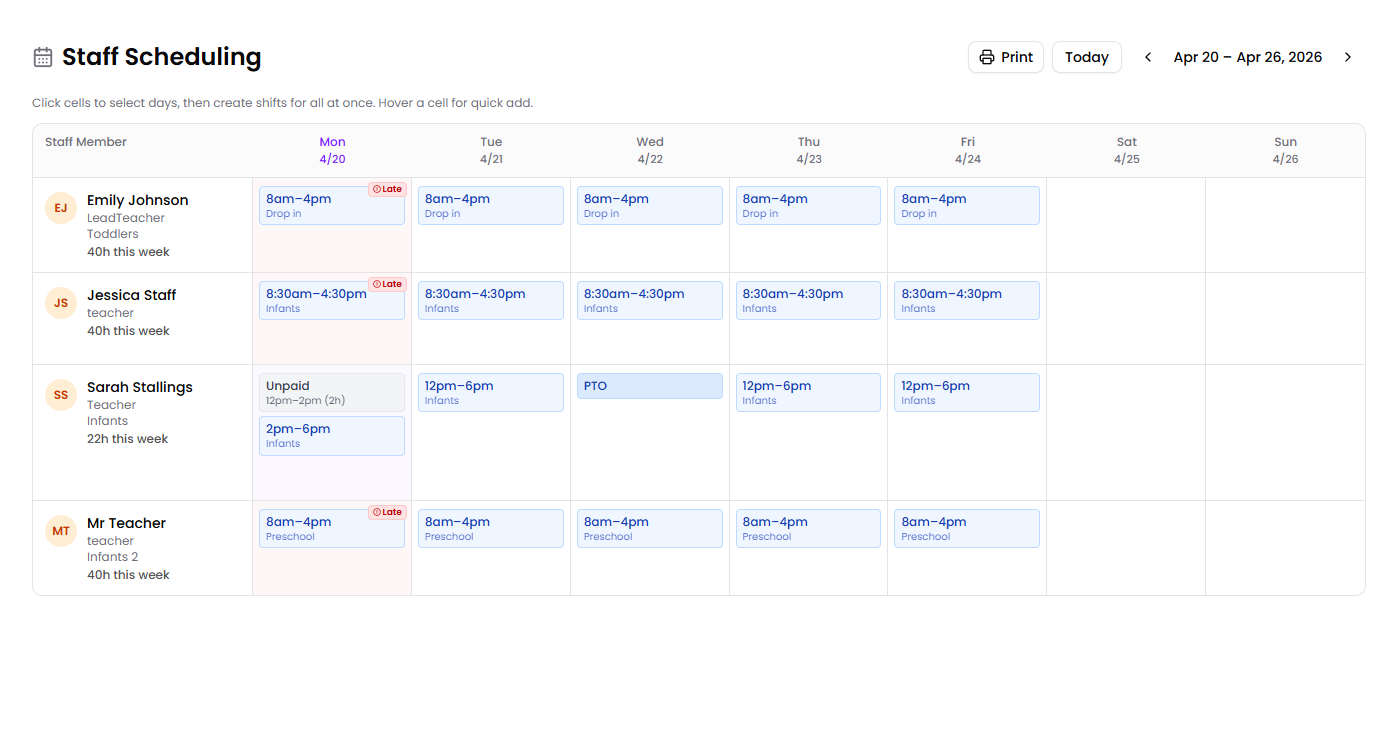
Task: Click the Emily Johnson staff name
Action: coord(137,200)
